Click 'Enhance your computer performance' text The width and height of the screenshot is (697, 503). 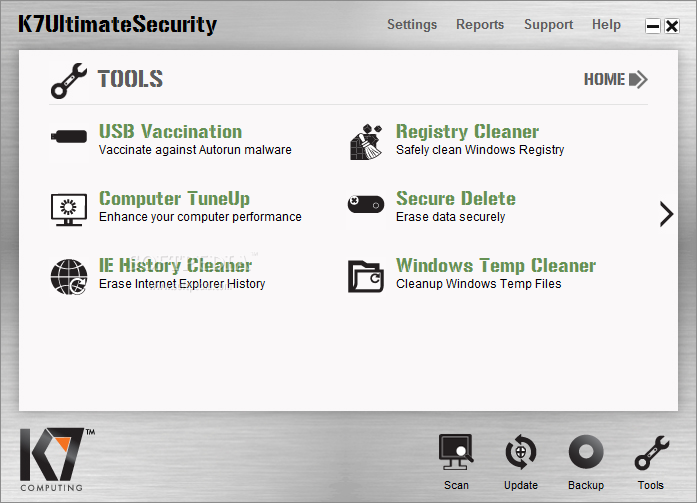pyautogui.click(x=200, y=217)
